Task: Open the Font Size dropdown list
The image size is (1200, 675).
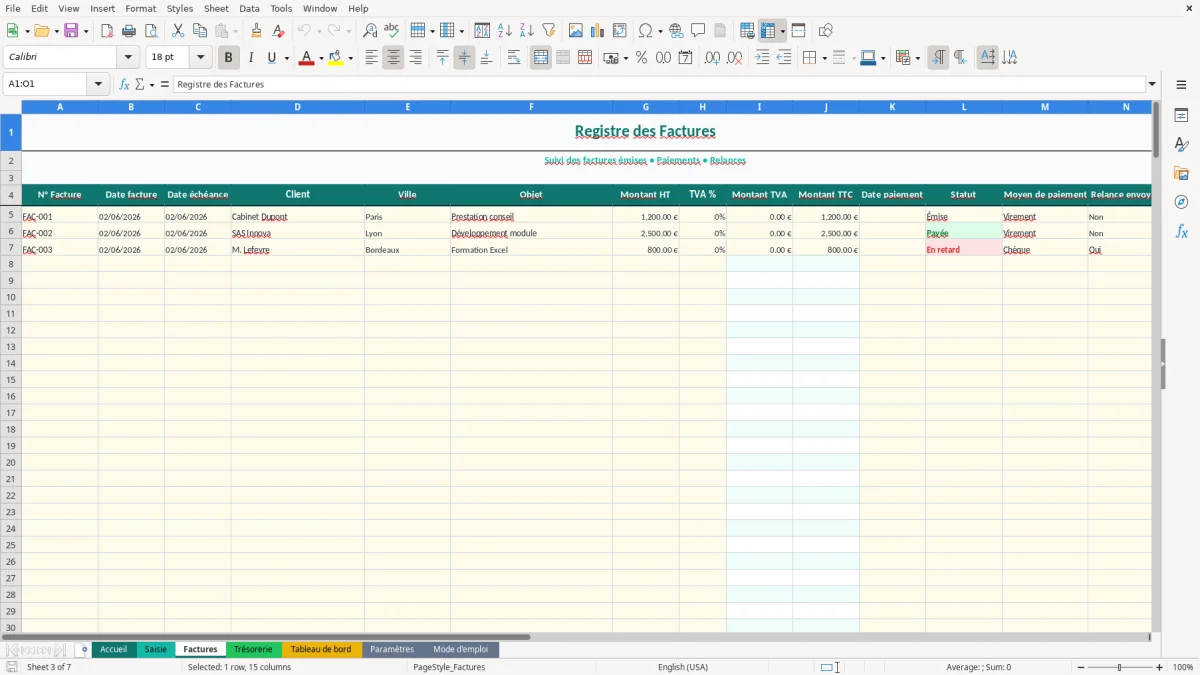Action: pos(200,57)
